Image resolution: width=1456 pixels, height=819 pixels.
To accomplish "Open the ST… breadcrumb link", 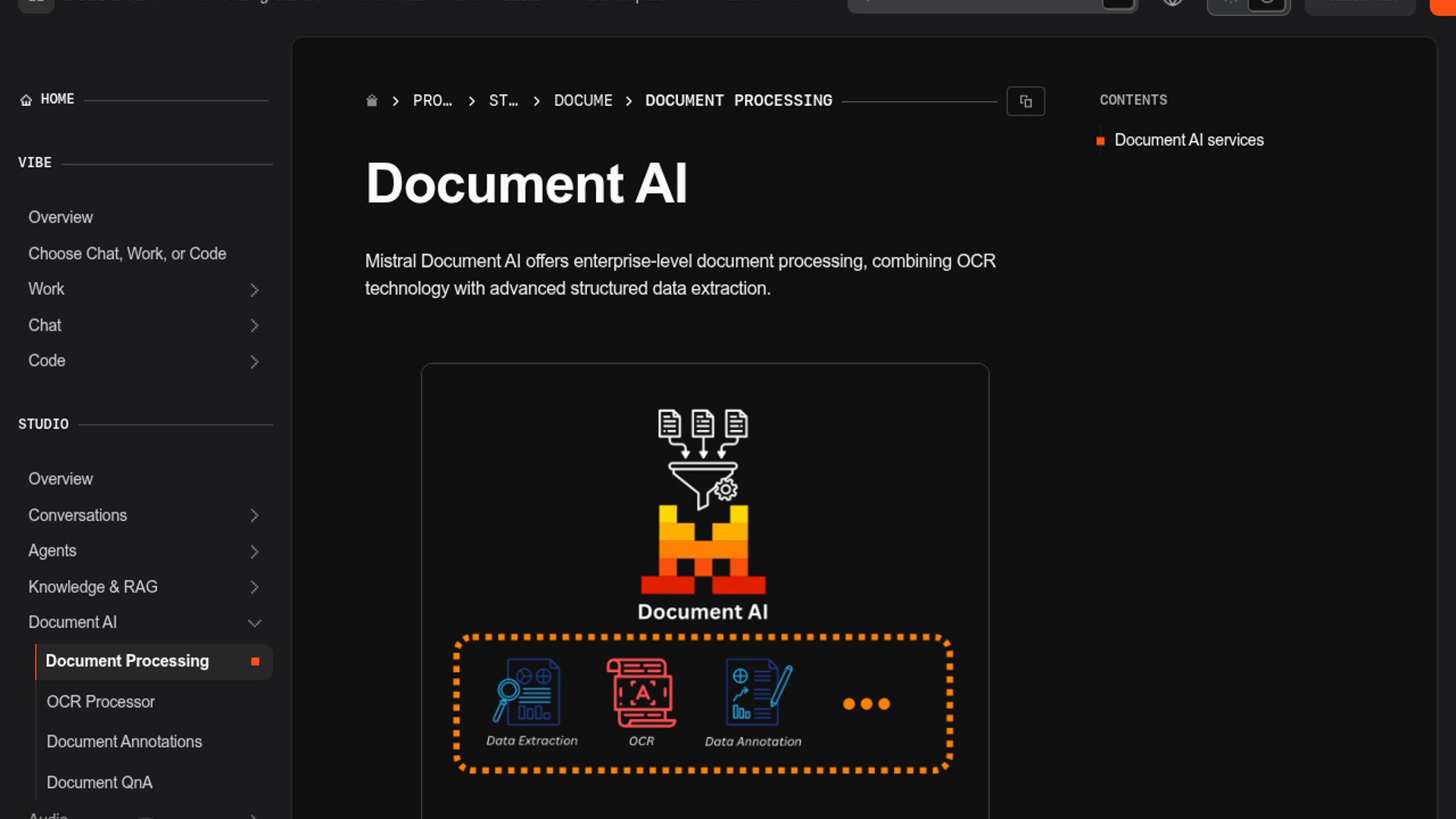I will 504,101.
